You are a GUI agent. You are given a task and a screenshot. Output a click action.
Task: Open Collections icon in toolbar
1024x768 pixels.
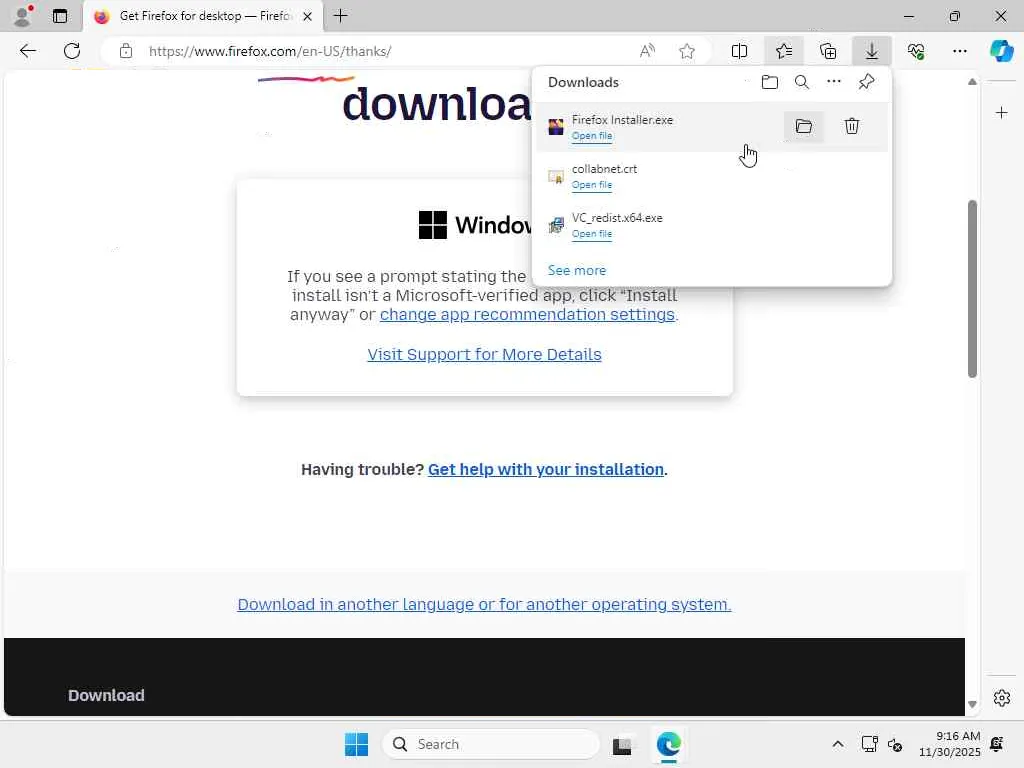click(828, 51)
